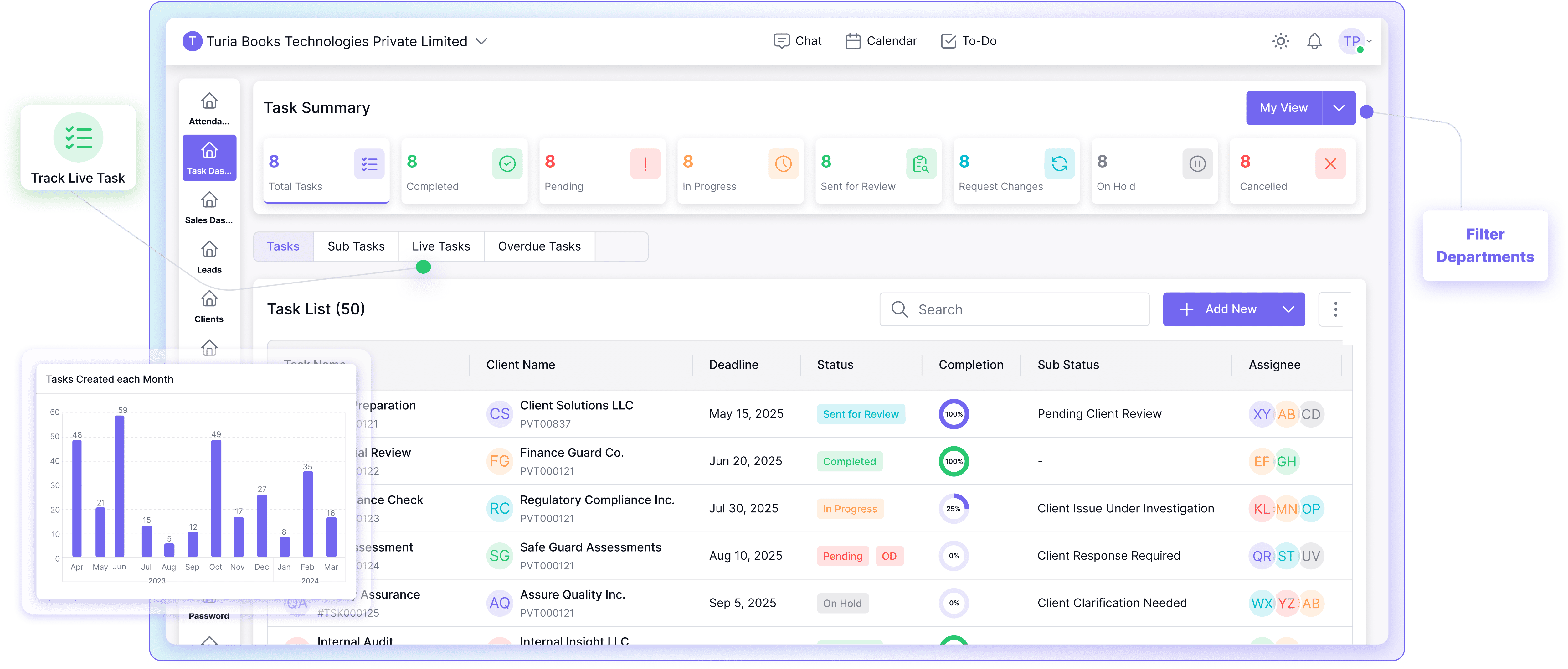Click the Add New button

tap(1217, 309)
